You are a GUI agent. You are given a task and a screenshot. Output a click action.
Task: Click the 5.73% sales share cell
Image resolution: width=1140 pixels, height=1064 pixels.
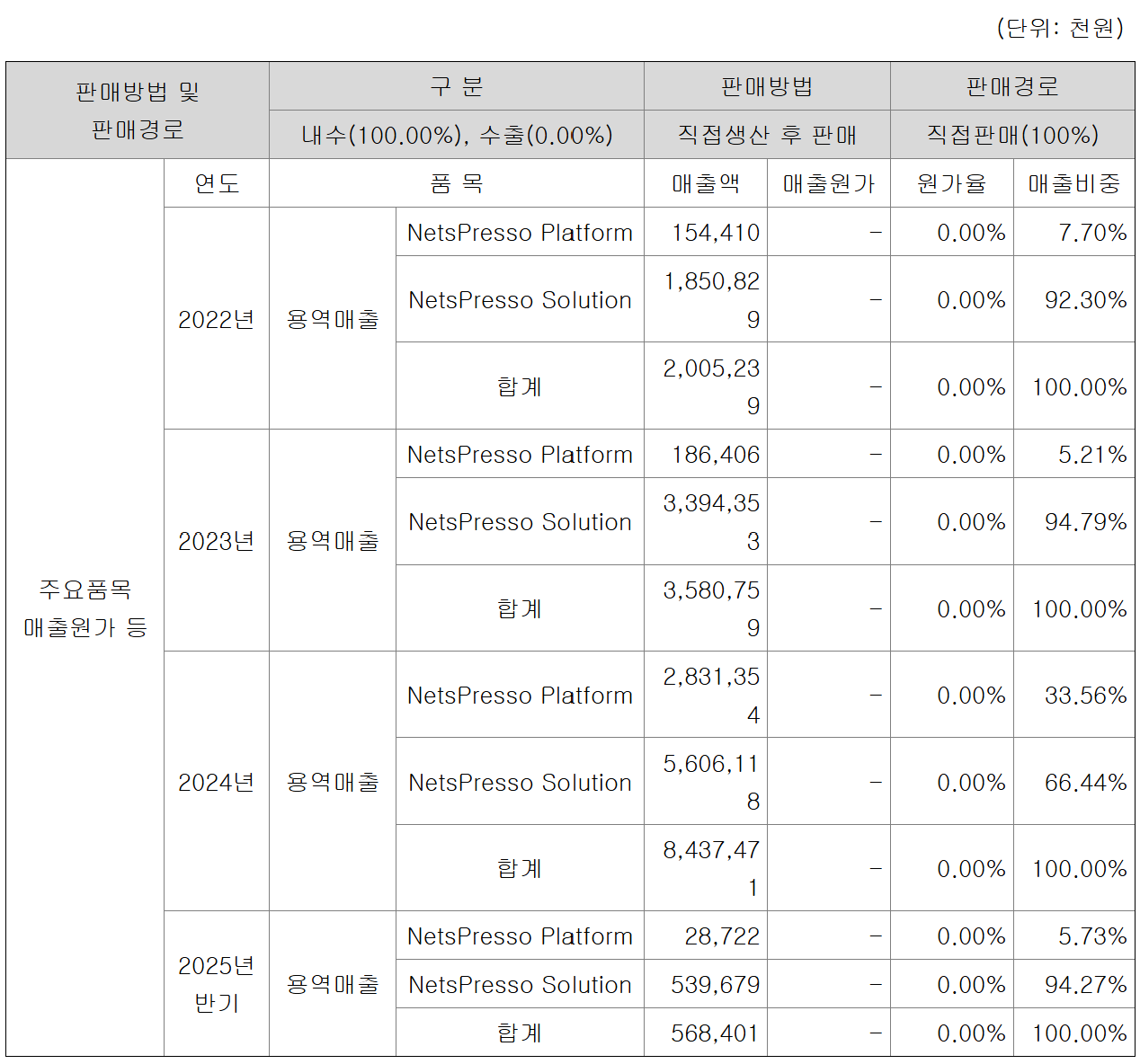click(1074, 936)
